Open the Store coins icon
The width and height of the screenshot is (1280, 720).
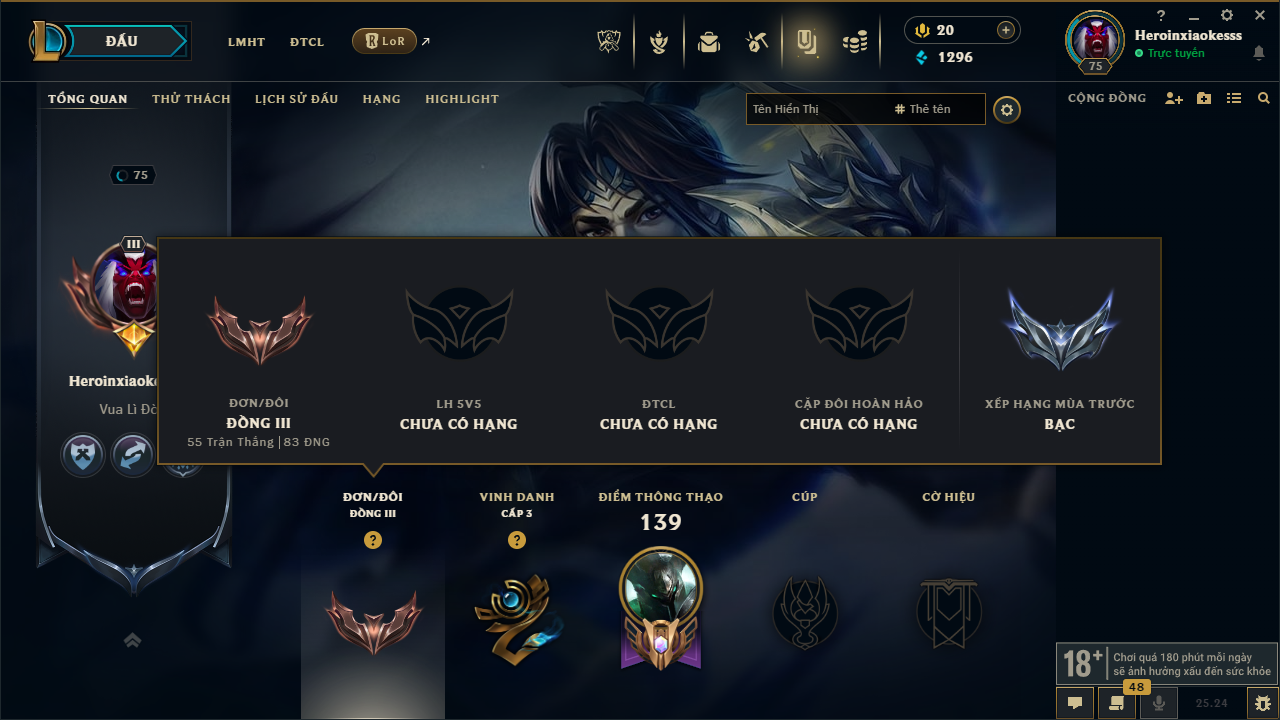pos(854,42)
